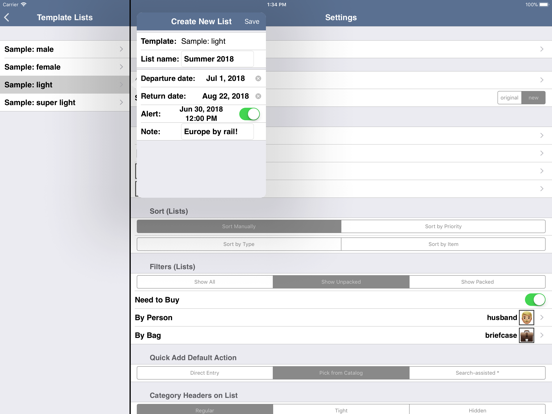Clear the Departure date value
This screenshot has width=552, height=414.
[x=258, y=79]
